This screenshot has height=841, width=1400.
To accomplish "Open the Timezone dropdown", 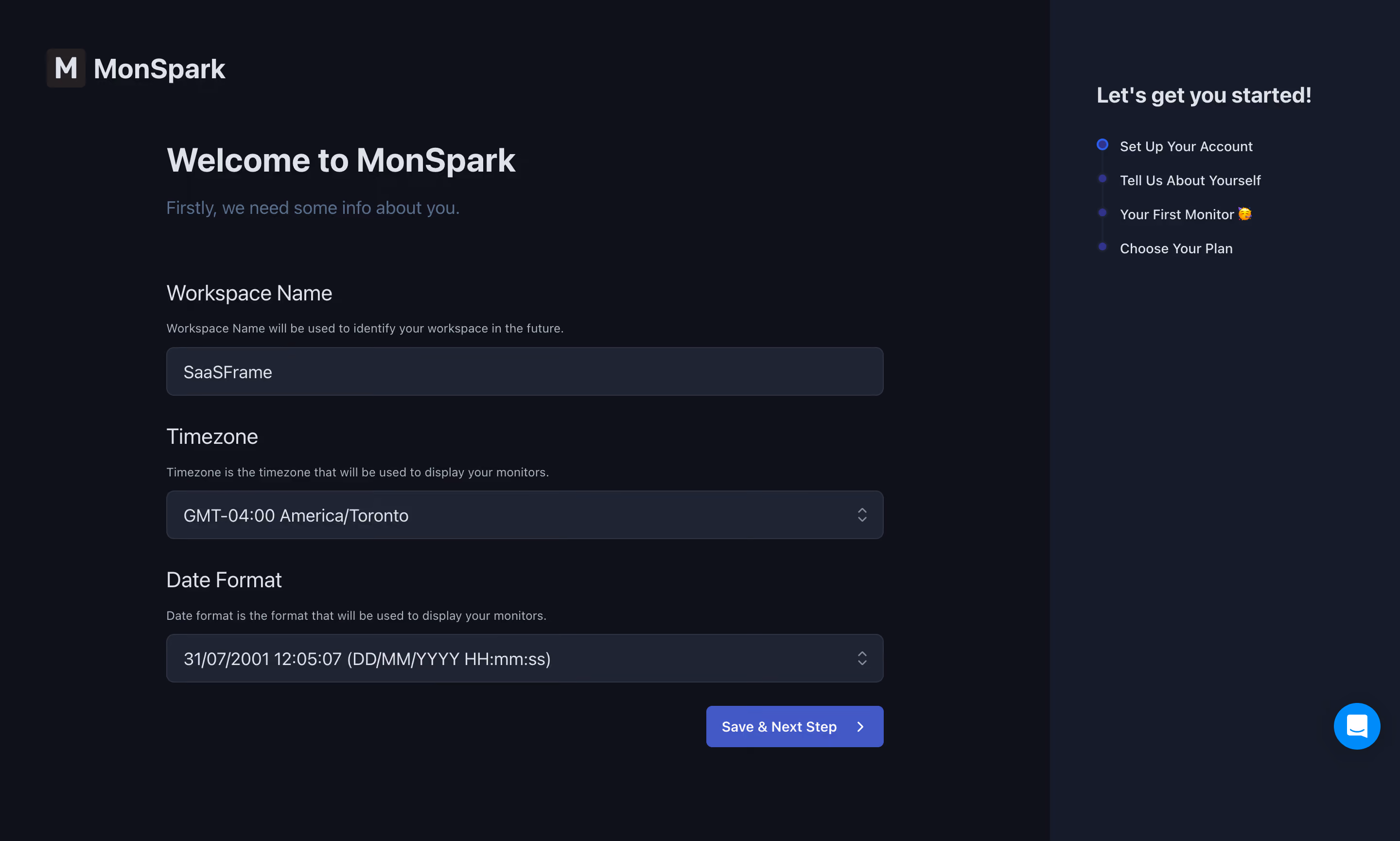I will pos(525,515).
